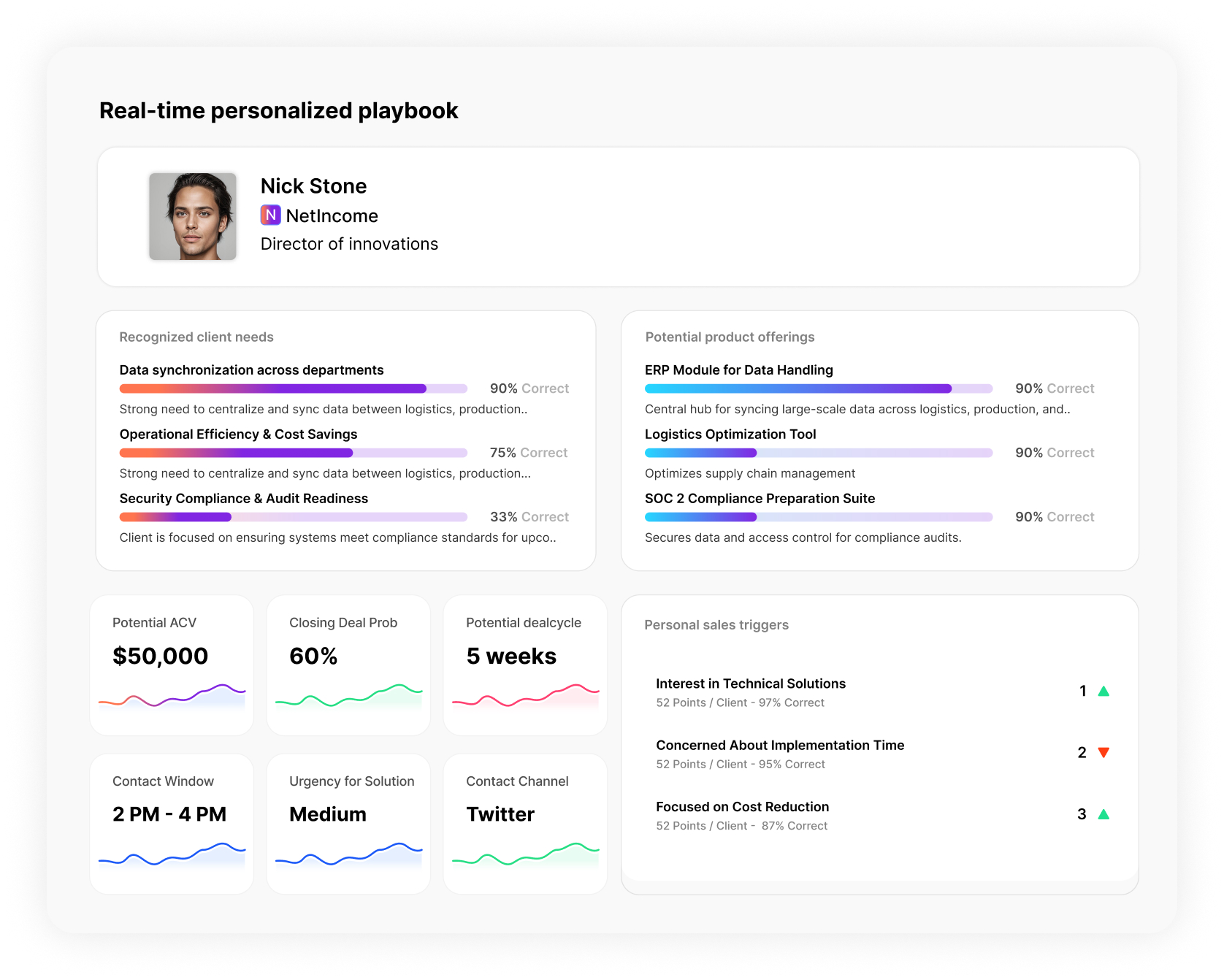Click the NetIncome company logo icon
The width and height of the screenshot is (1224, 980).
click(x=270, y=215)
